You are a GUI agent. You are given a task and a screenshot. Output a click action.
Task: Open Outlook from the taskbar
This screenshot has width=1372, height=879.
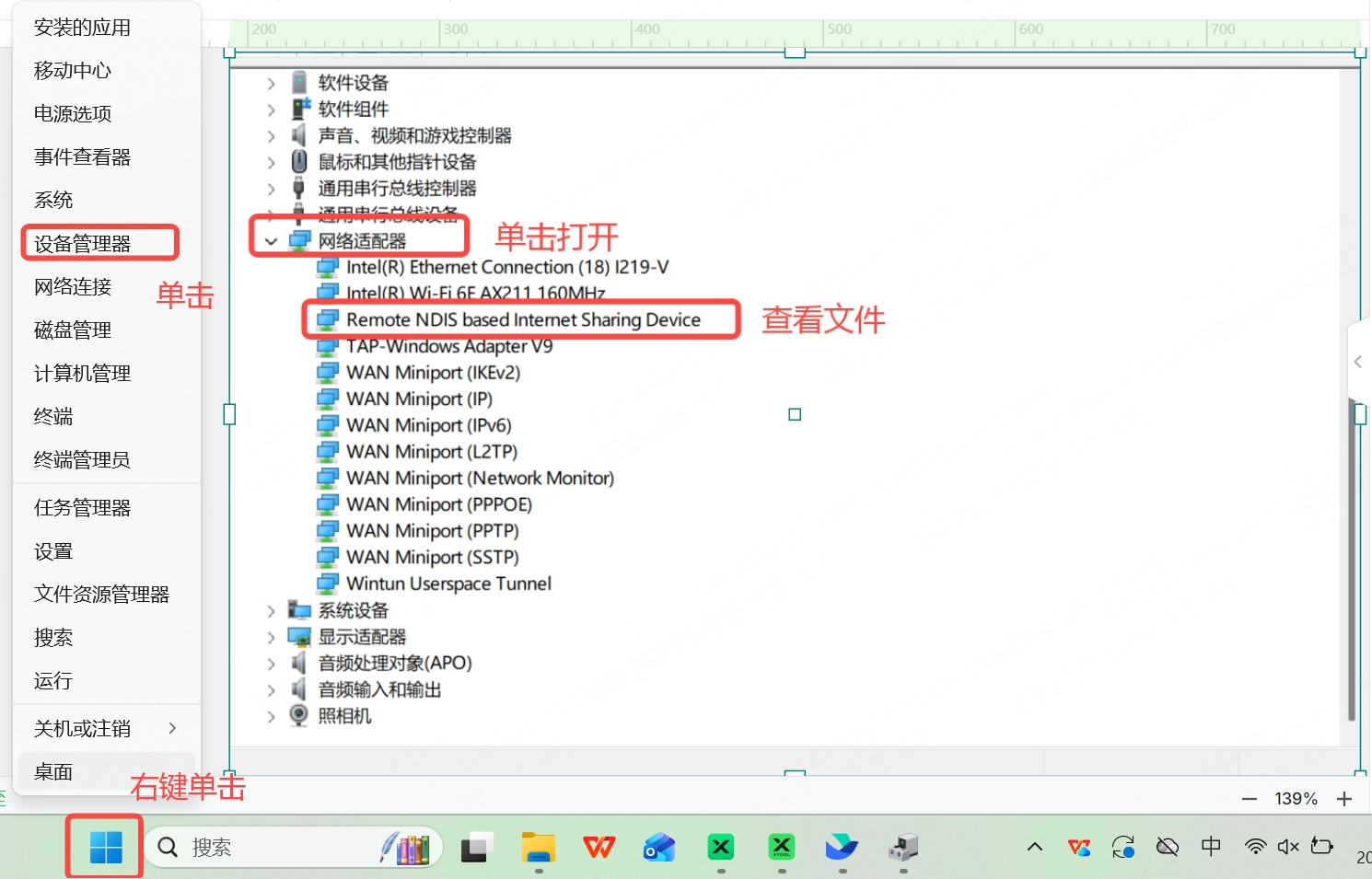pos(659,847)
